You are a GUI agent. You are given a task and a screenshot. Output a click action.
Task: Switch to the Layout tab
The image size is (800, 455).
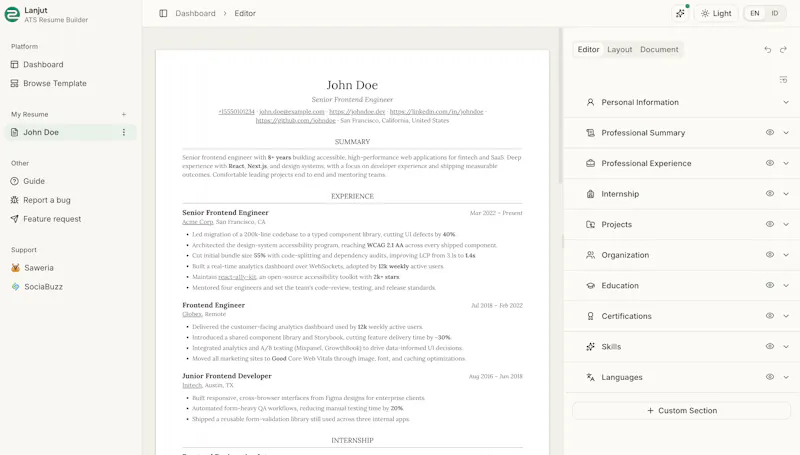point(619,49)
